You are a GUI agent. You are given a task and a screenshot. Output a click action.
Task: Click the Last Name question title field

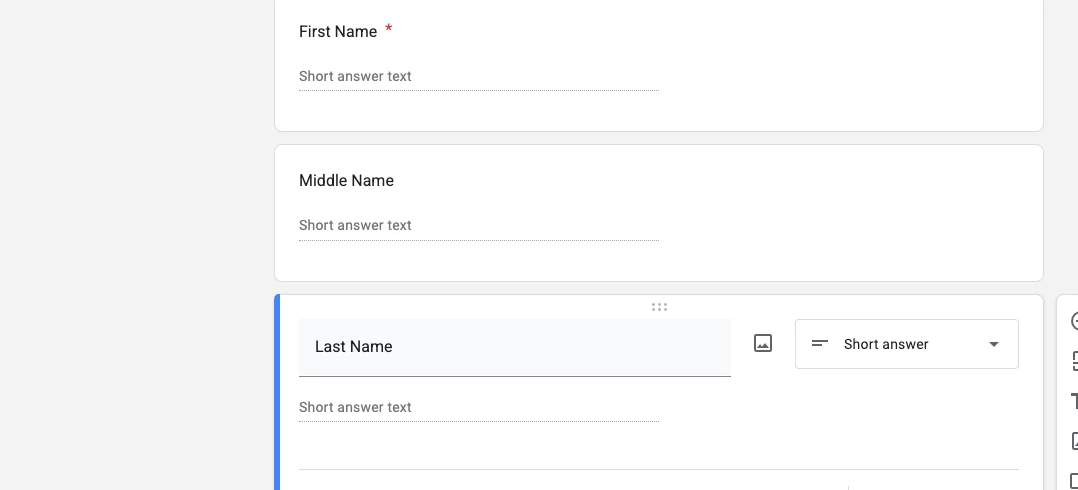514,347
